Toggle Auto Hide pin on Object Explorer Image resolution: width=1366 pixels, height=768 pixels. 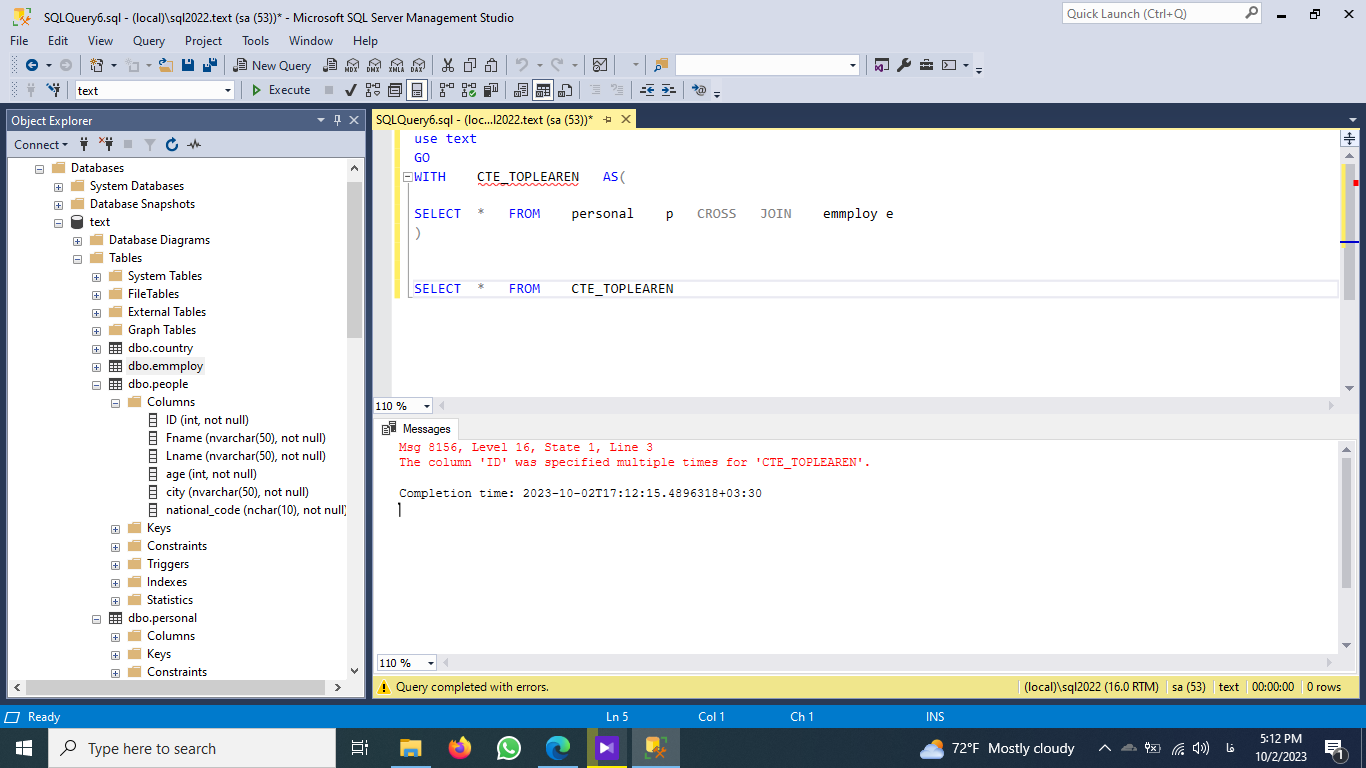click(x=338, y=120)
